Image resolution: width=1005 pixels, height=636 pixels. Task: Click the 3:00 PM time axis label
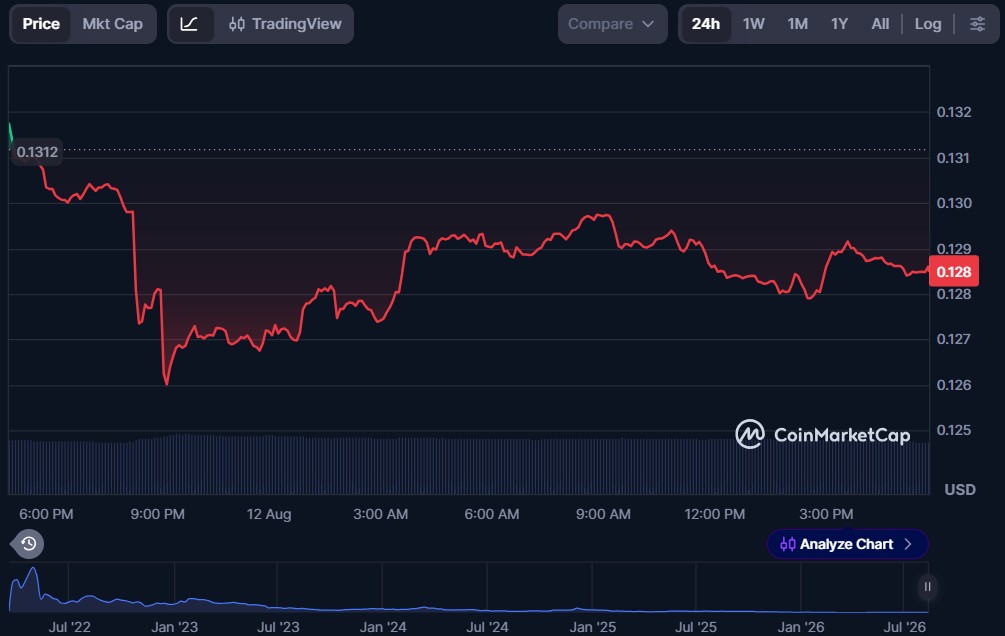coord(826,514)
